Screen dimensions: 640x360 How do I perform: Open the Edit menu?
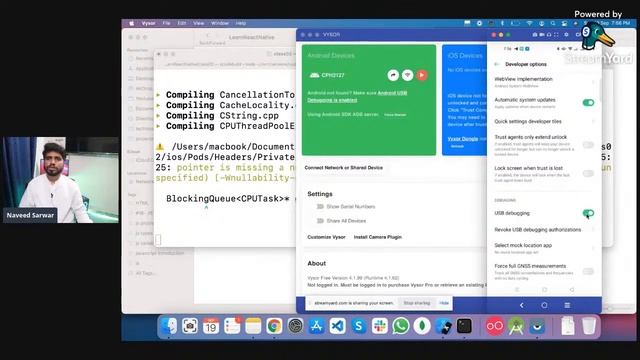[182, 23]
